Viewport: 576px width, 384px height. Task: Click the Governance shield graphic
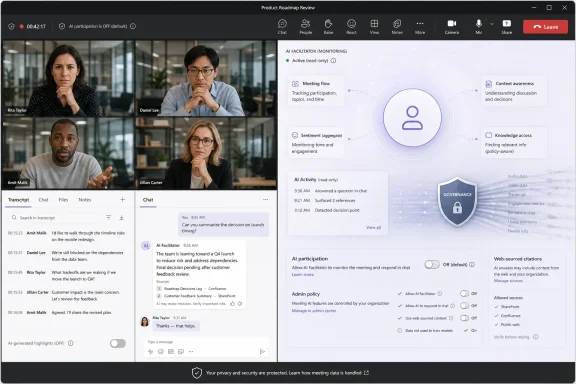point(457,201)
